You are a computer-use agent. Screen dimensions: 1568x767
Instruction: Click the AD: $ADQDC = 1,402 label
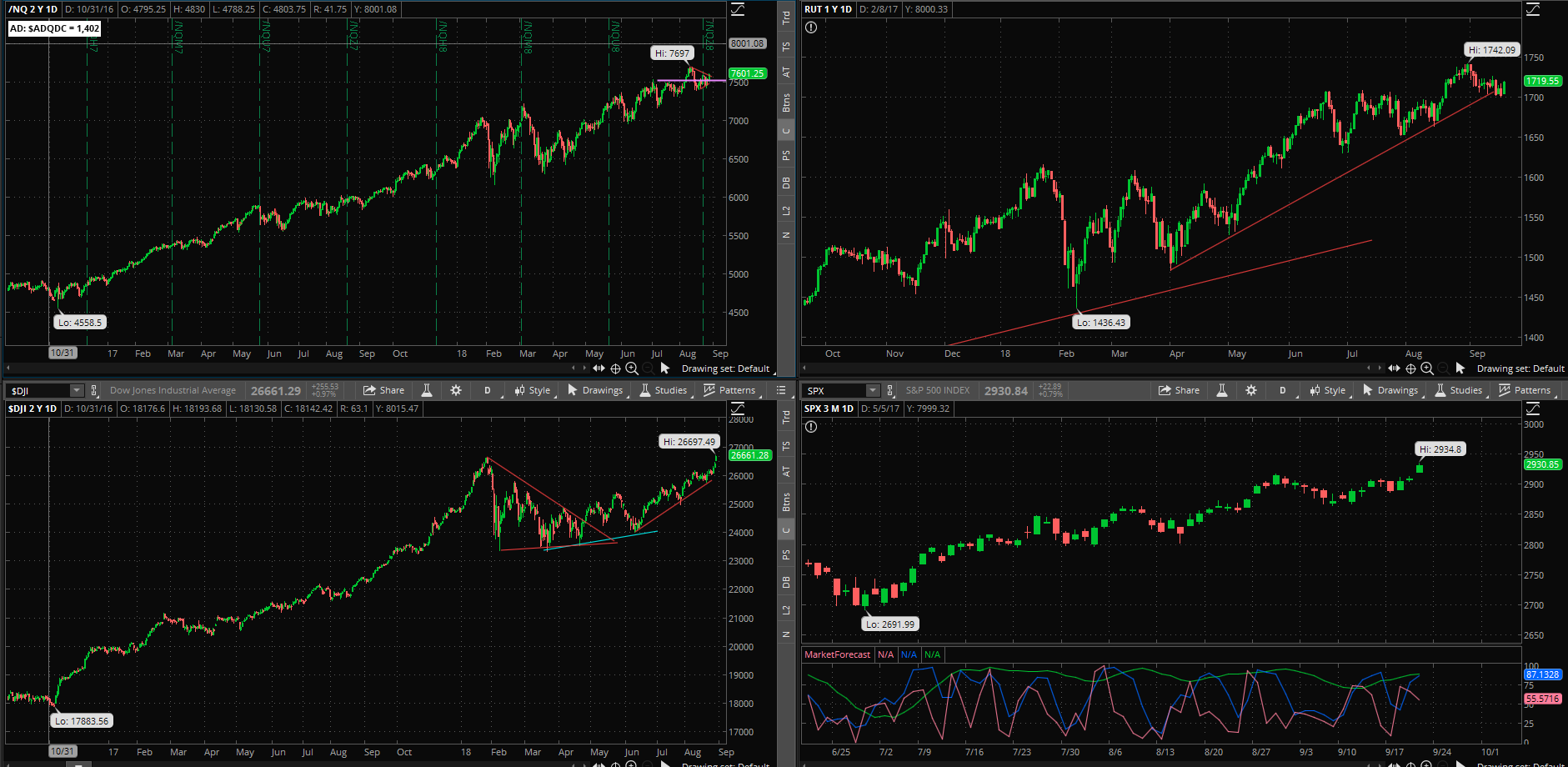click(55, 28)
